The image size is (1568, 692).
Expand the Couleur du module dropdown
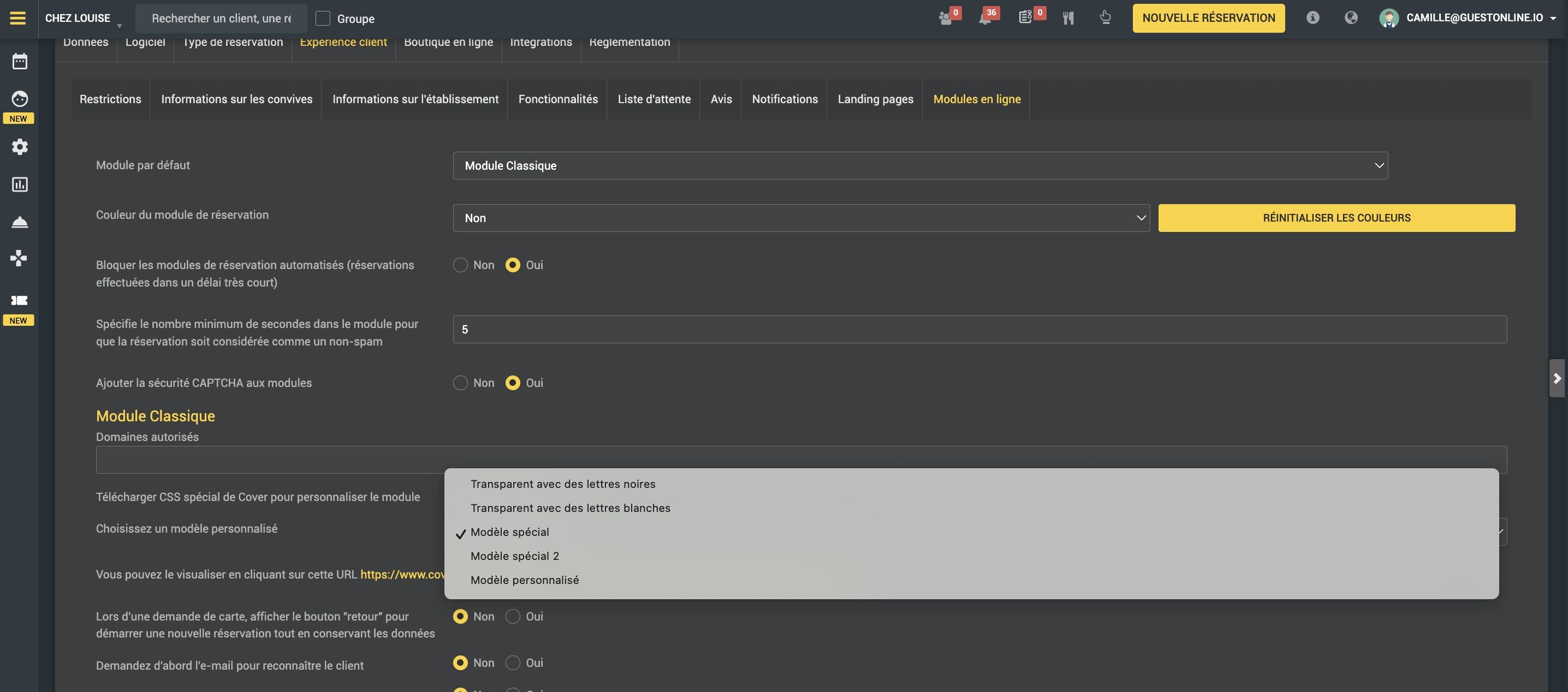(x=800, y=218)
